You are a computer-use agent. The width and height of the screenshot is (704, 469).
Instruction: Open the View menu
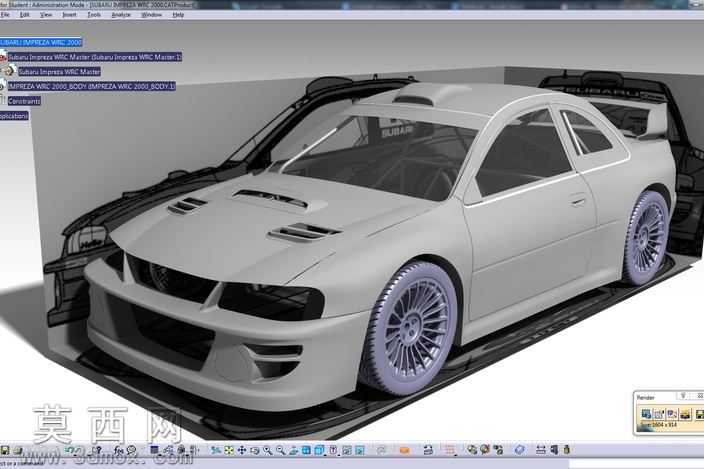coord(46,15)
